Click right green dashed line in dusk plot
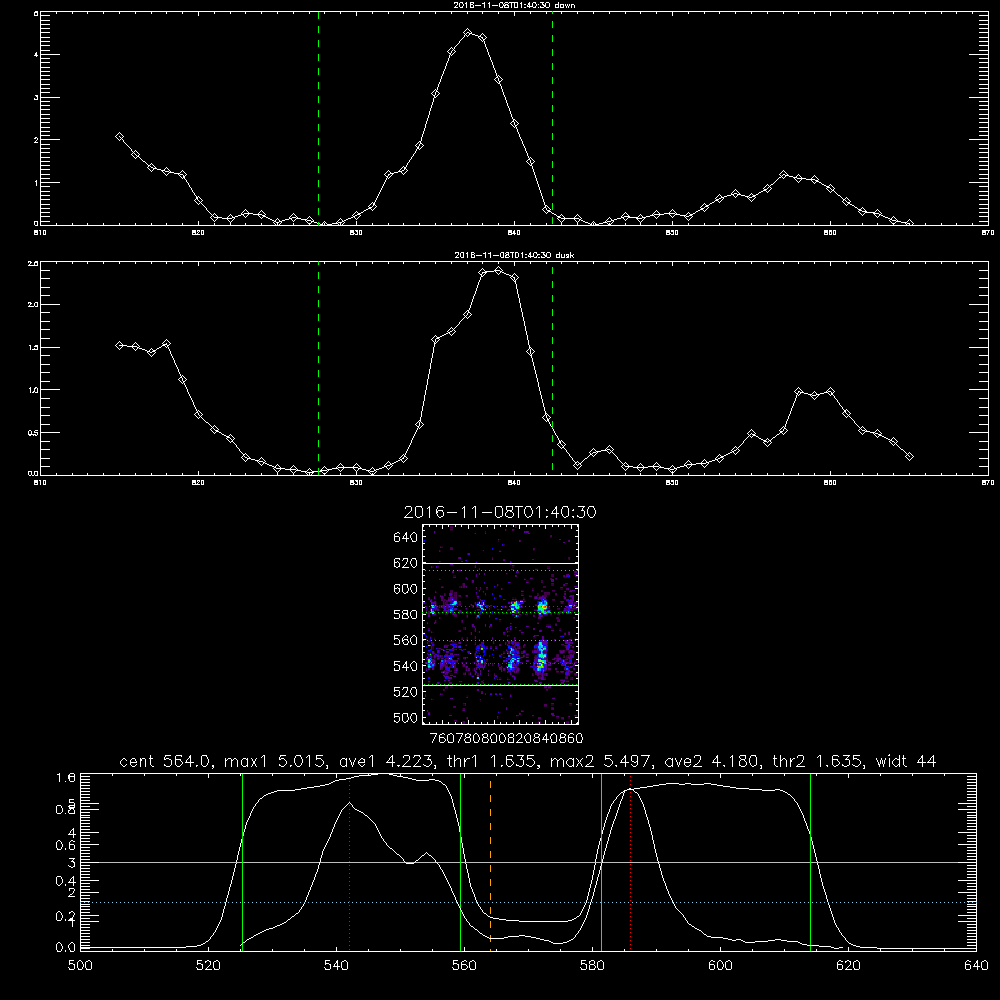Viewport: 1000px width, 1000px height. click(552, 368)
